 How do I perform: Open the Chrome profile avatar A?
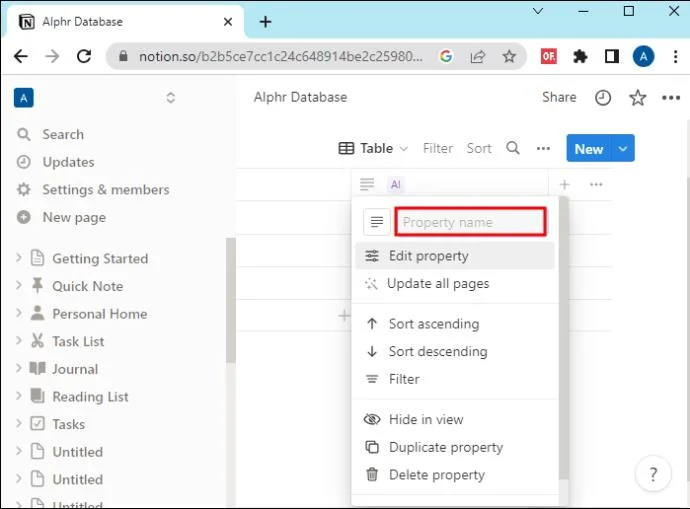tap(643, 56)
